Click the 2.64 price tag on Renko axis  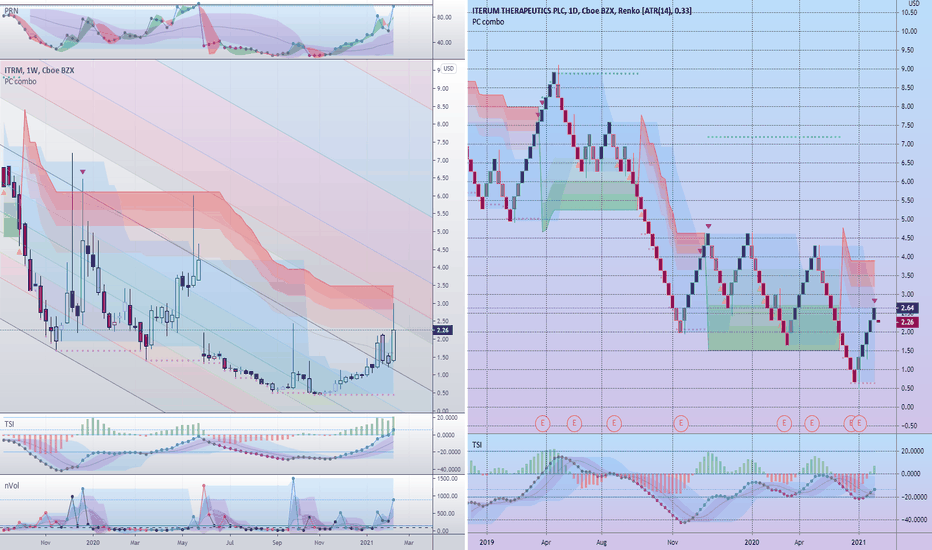pos(907,308)
